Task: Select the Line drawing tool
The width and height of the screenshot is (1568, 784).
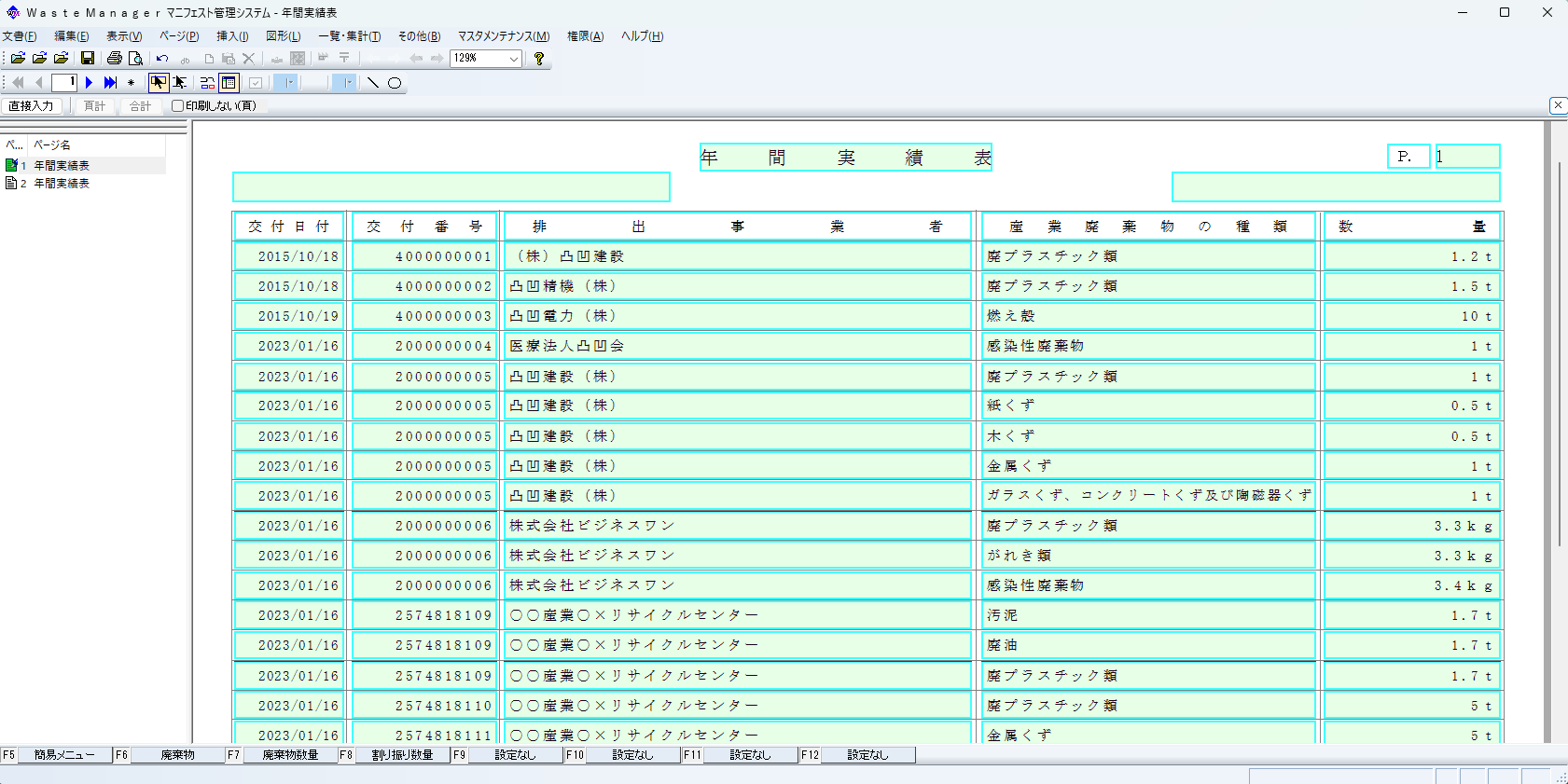Action: (373, 83)
